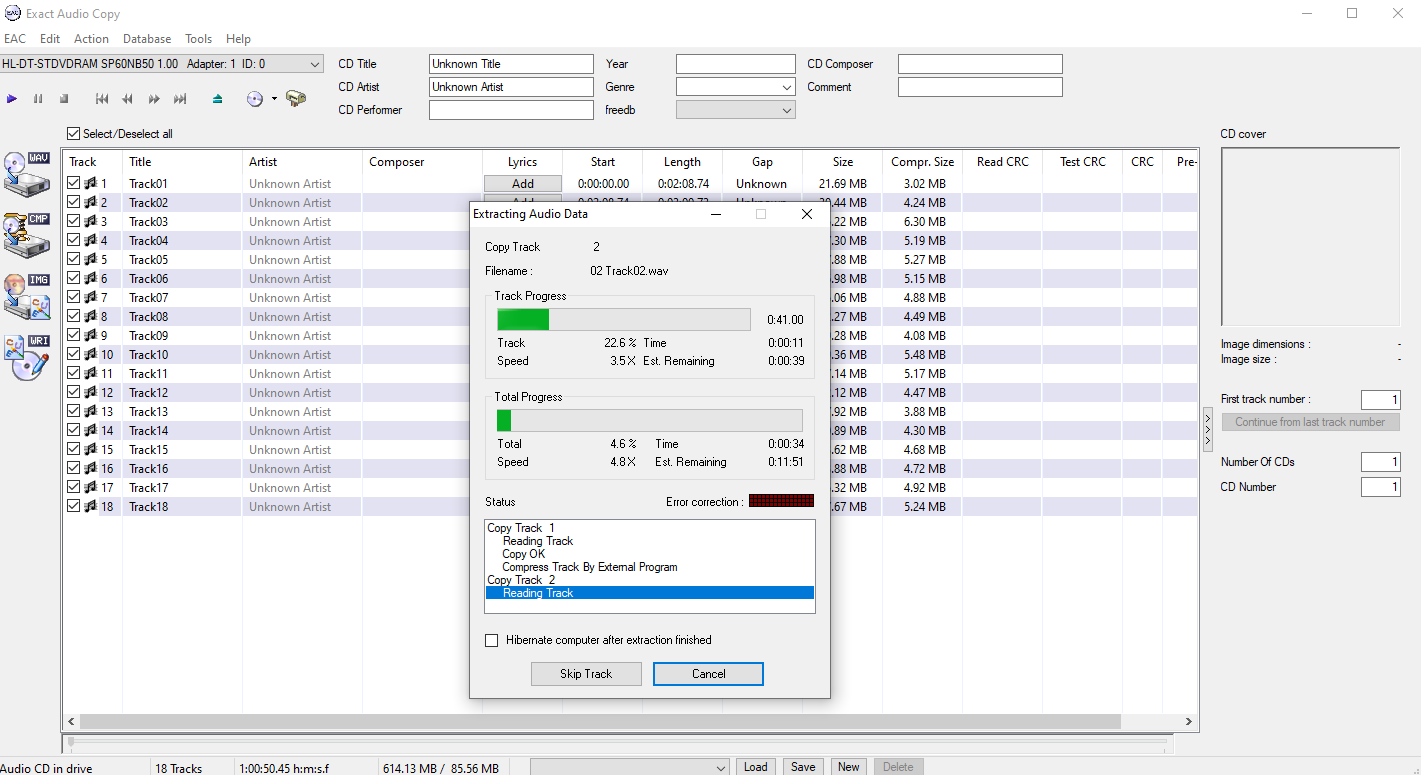Click the Play button in playback toolbar
Screen dimensions: 1421x775
[x=12, y=99]
